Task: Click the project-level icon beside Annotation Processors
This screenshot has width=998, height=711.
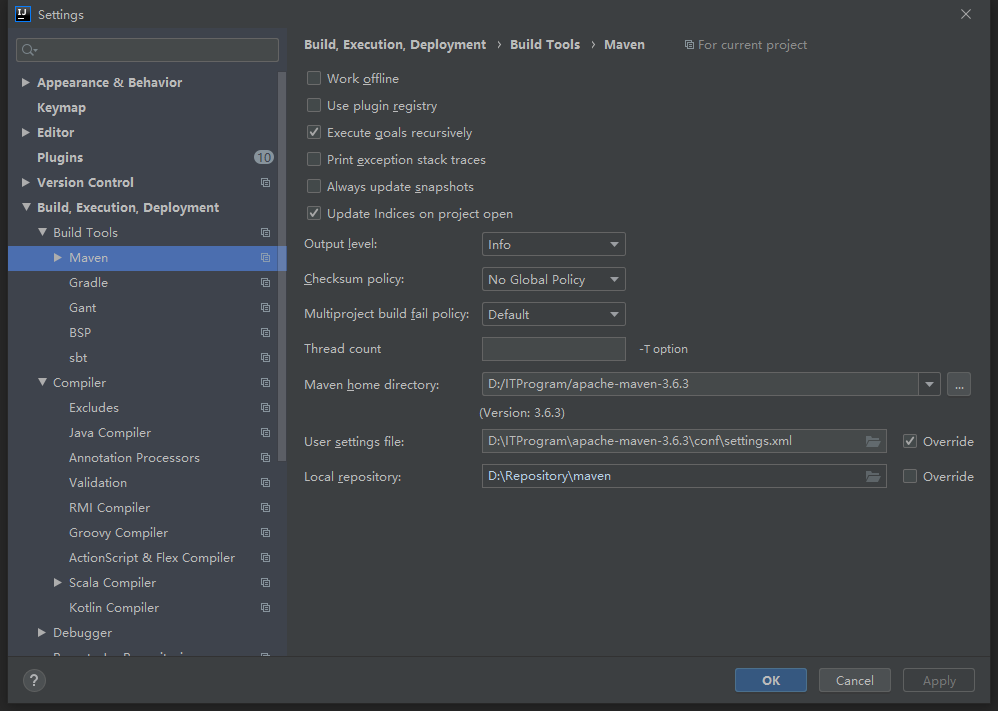Action: pos(265,458)
